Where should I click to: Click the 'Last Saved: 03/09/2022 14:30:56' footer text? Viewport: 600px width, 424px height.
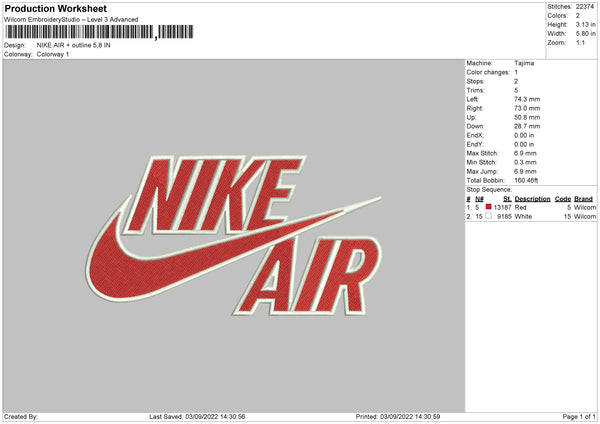point(197,417)
